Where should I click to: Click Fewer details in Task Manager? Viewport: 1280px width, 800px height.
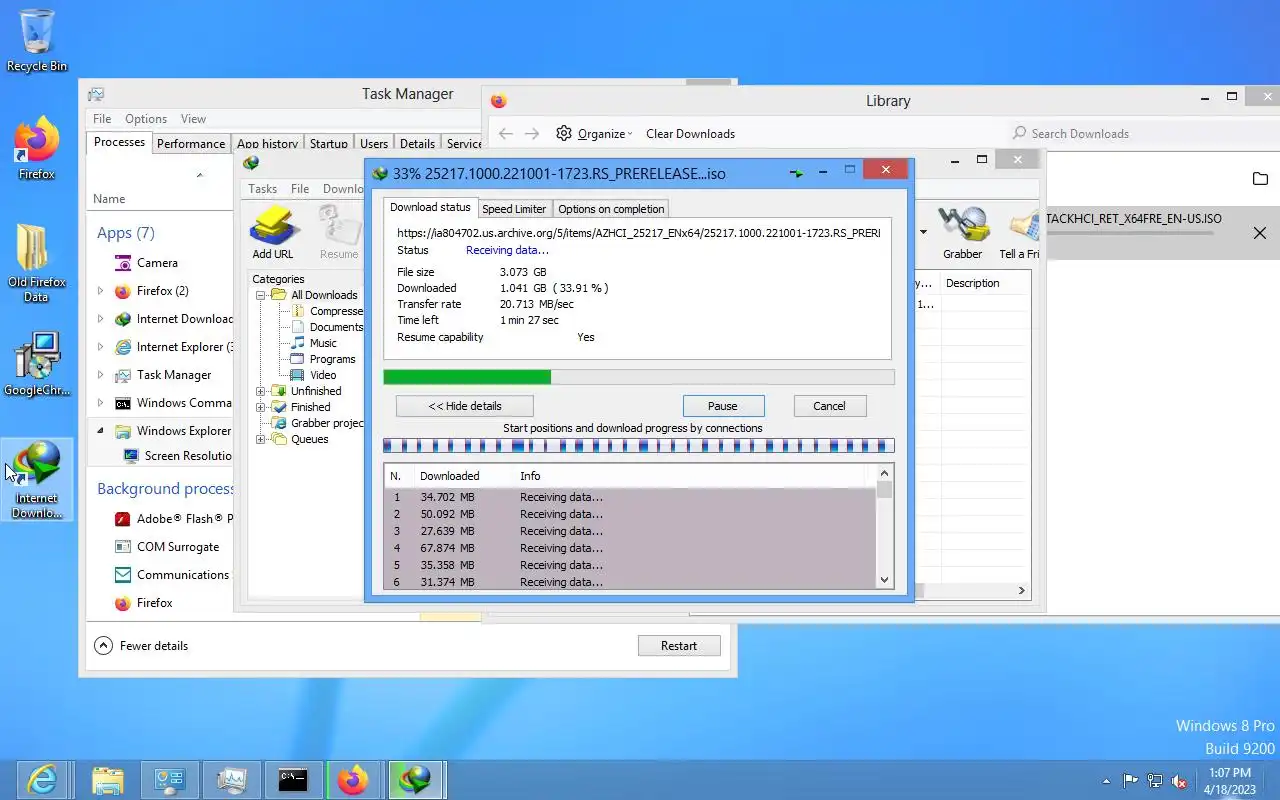click(x=142, y=646)
